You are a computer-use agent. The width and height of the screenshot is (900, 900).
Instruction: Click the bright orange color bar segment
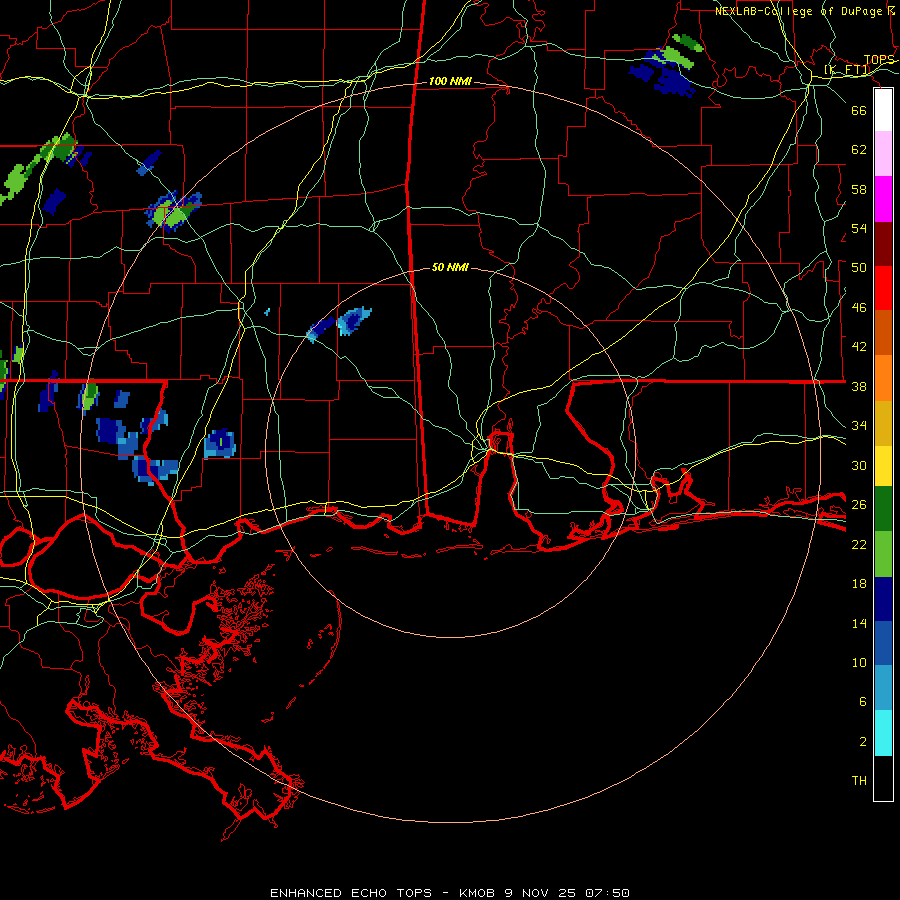click(883, 378)
